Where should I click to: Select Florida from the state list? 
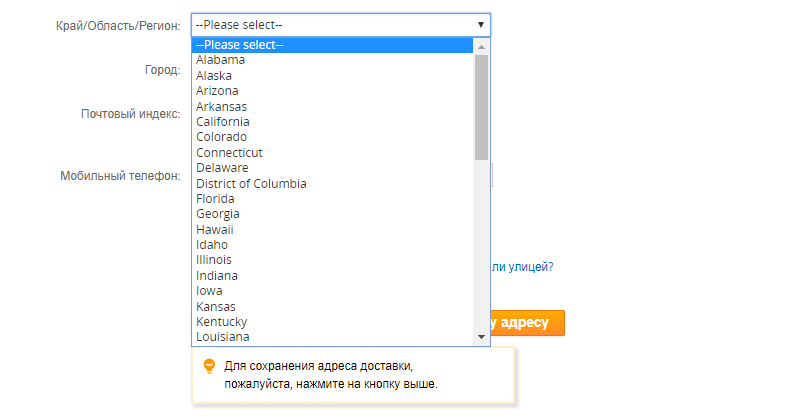[216, 198]
